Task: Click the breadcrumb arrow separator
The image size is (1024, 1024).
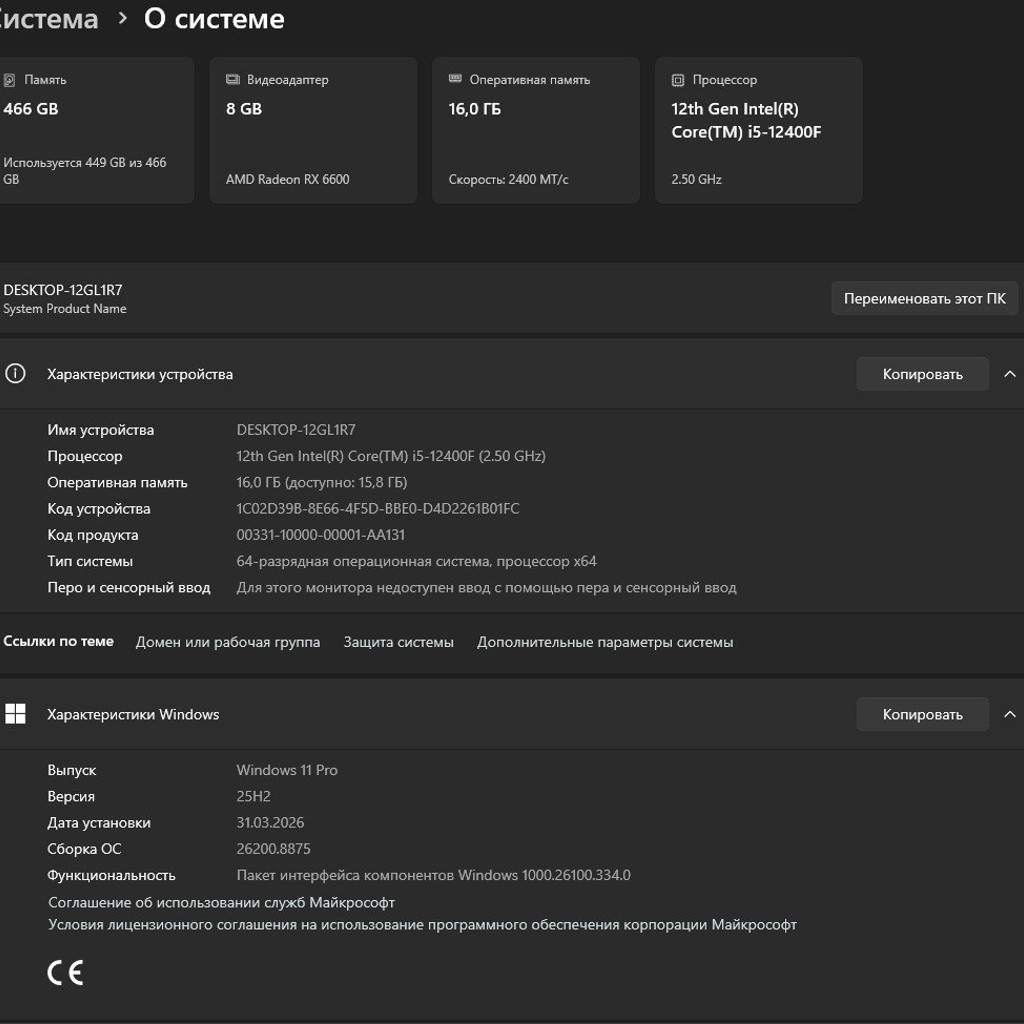Action: [122, 19]
